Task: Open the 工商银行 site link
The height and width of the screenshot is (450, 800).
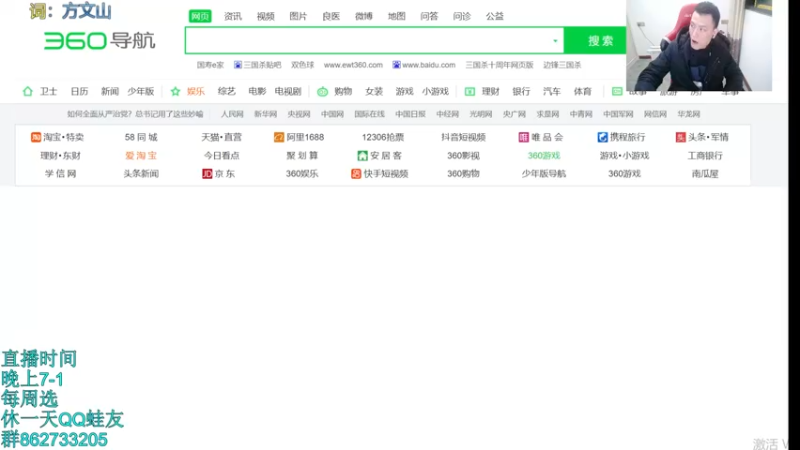Action: 705,156
